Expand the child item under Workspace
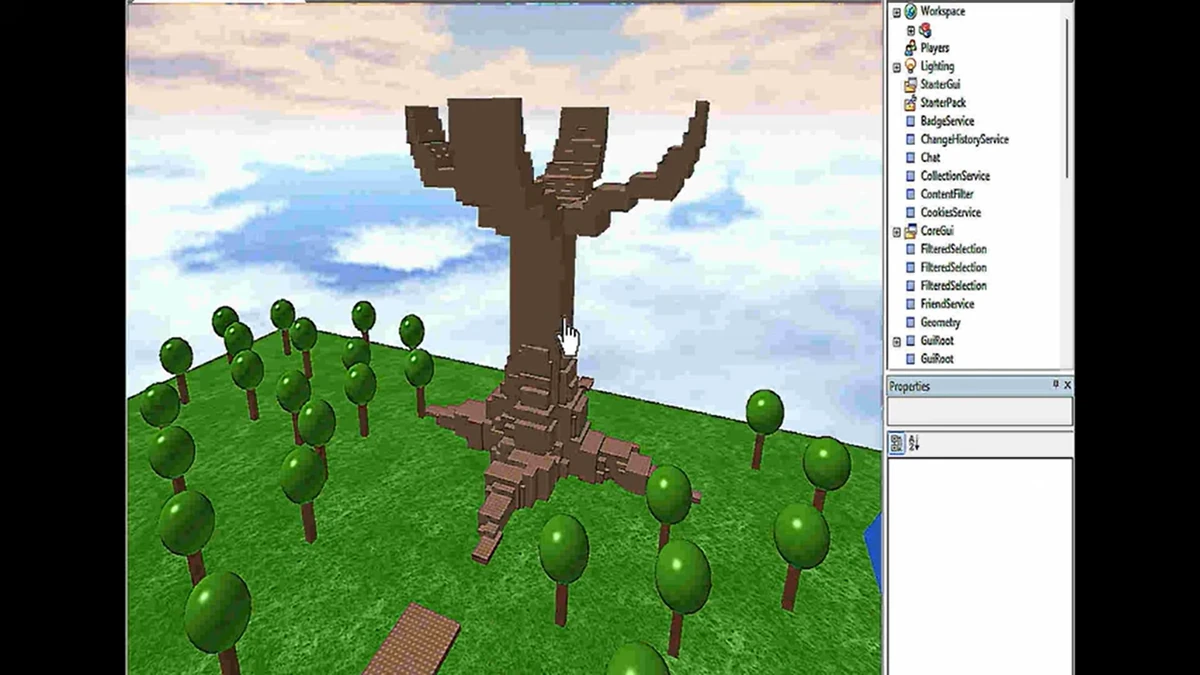 [910, 31]
